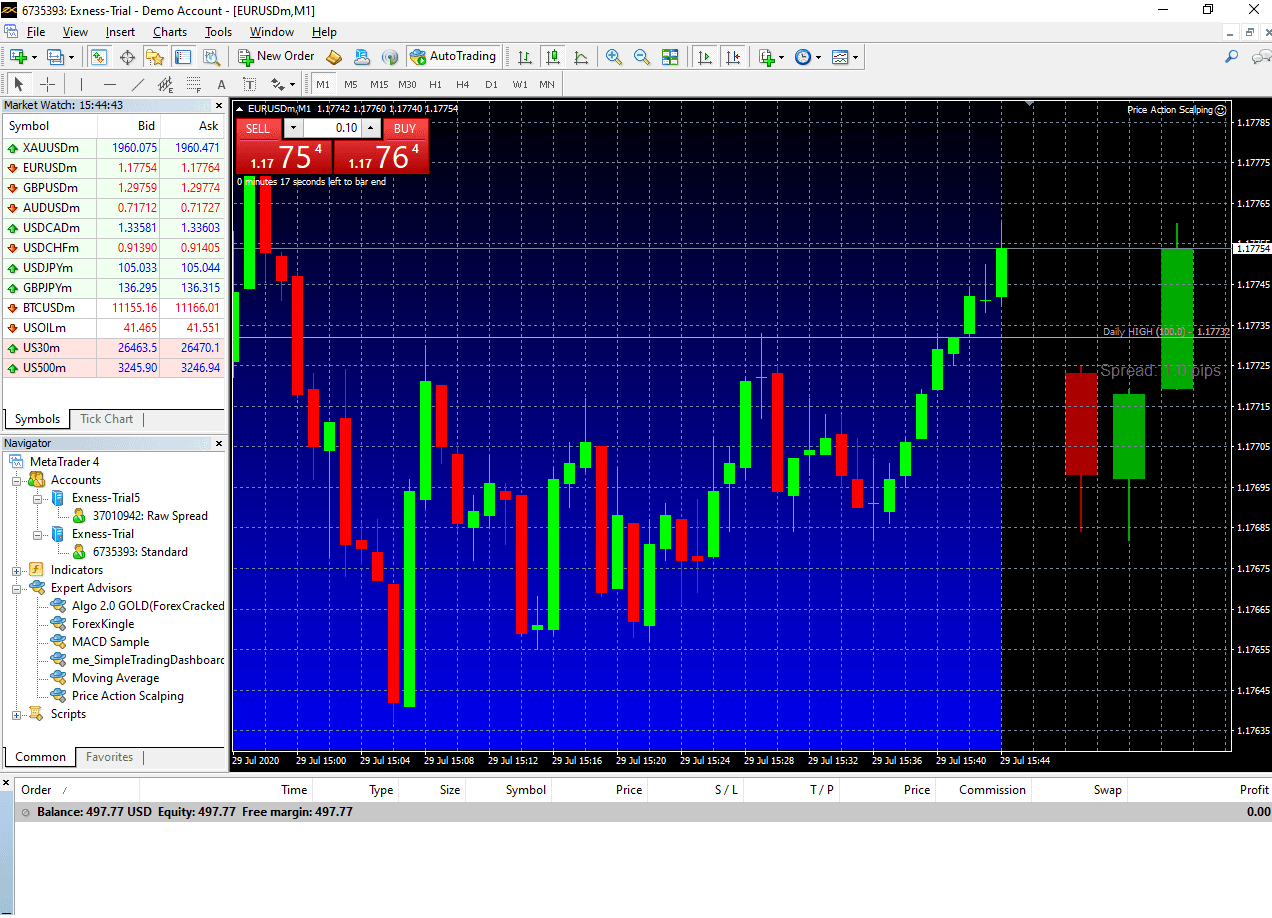Image resolution: width=1272 pixels, height=918 pixels.
Task: Switch chart to candlestick display
Action: coord(552,57)
